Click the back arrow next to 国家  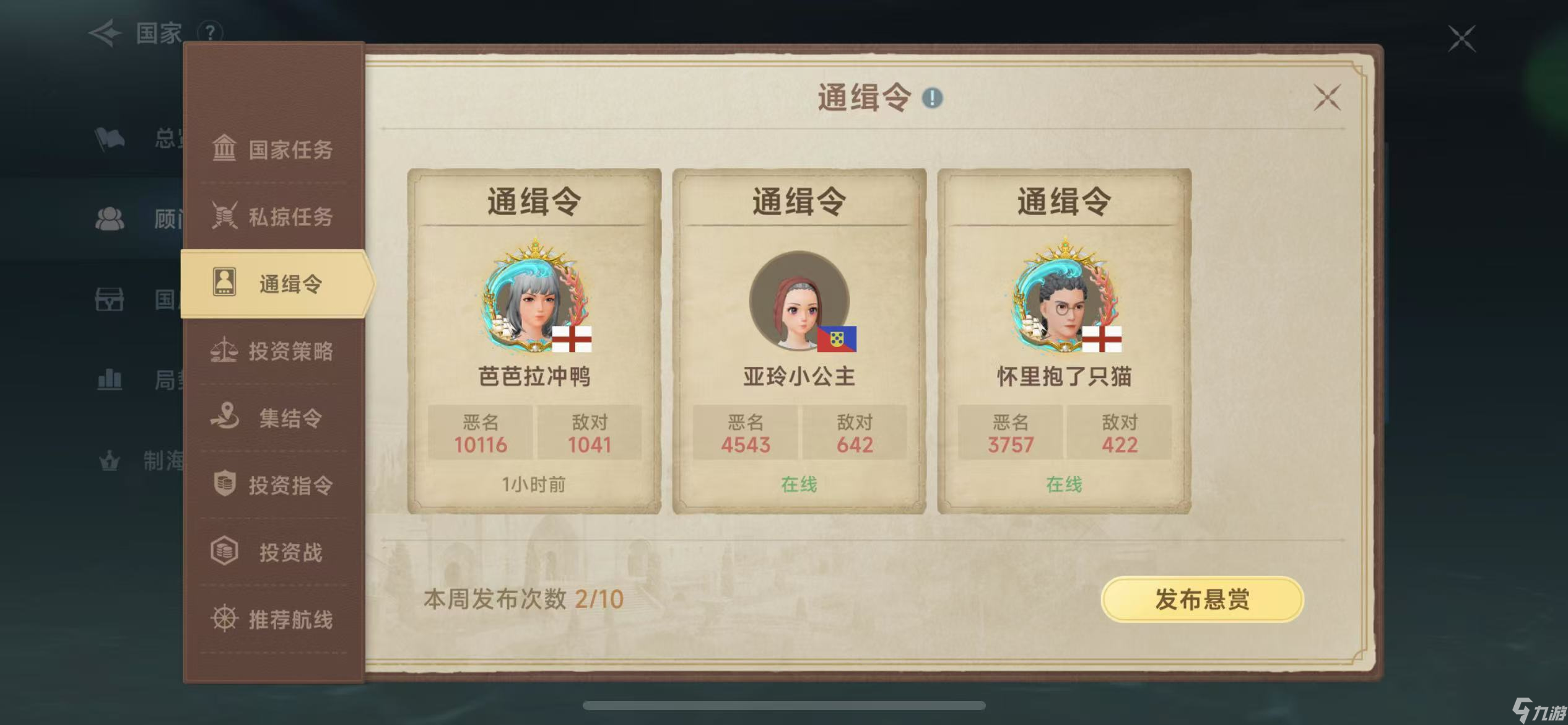pyautogui.click(x=105, y=33)
